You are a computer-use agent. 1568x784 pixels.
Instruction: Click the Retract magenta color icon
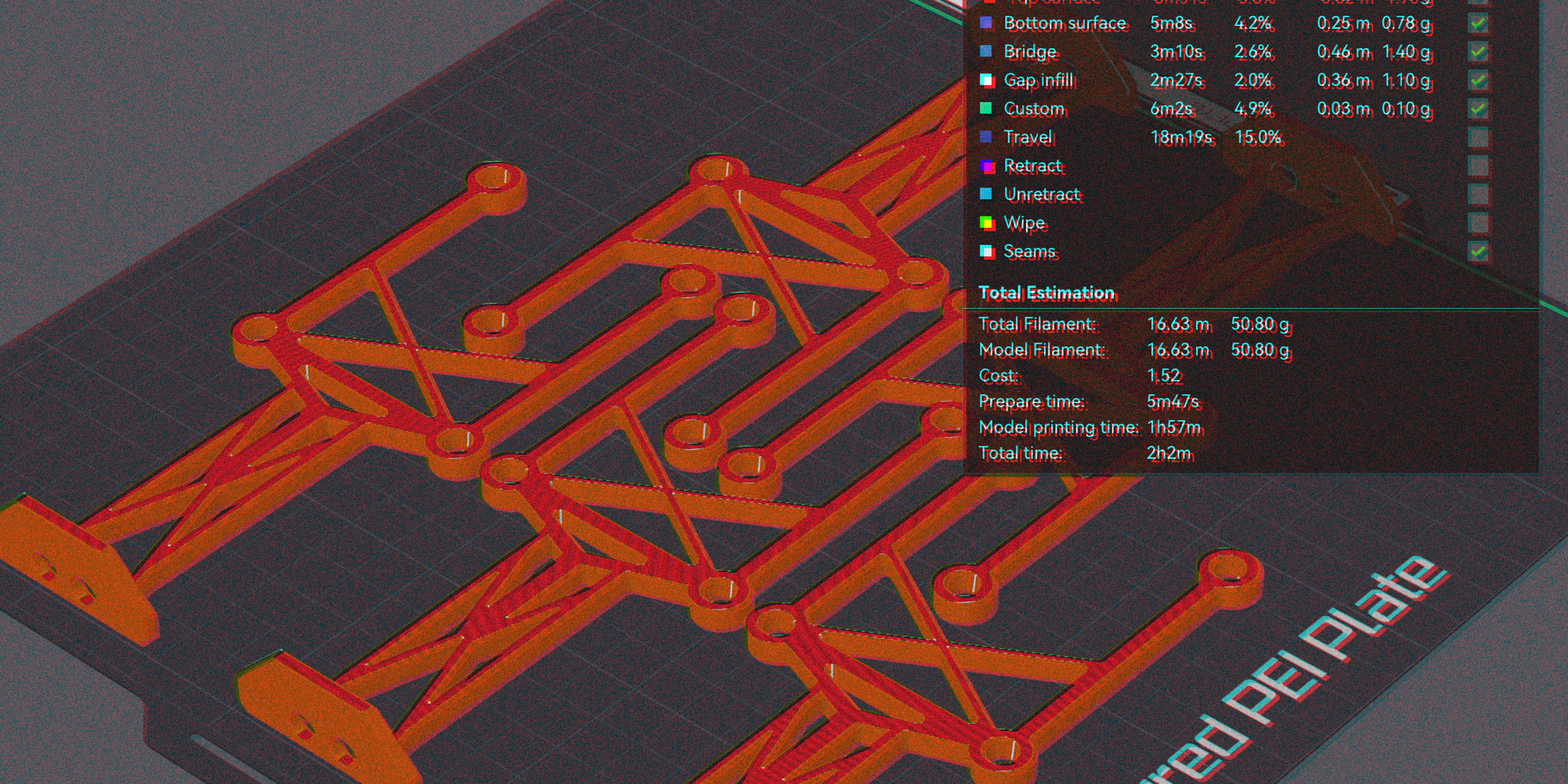[x=986, y=166]
